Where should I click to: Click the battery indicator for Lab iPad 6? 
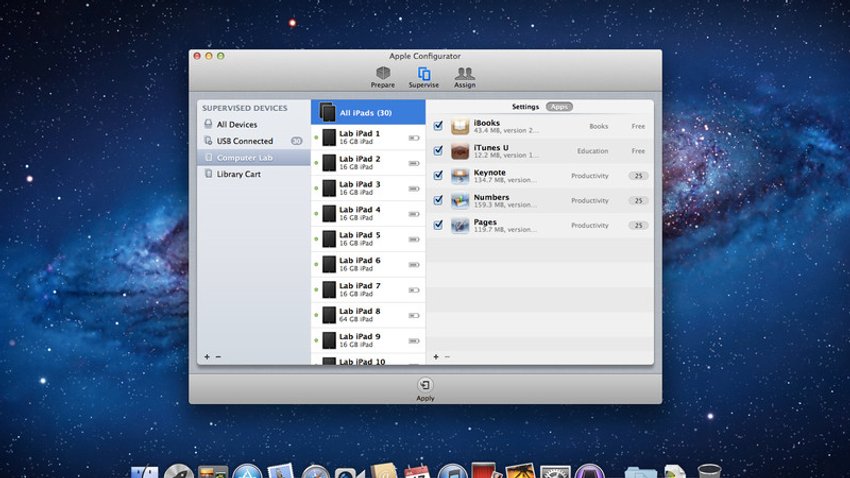tap(414, 264)
